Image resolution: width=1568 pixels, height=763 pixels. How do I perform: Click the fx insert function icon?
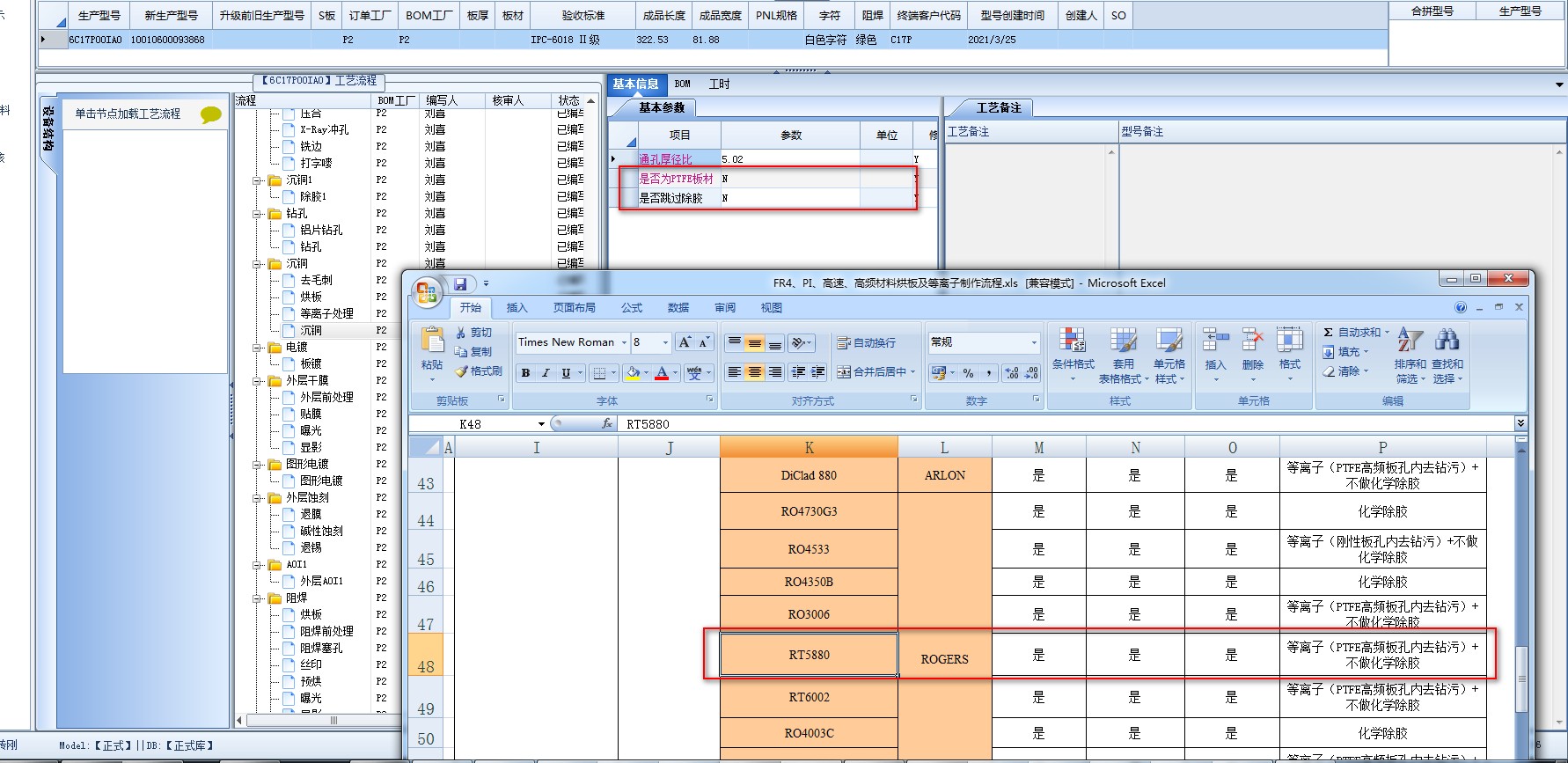(607, 423)
